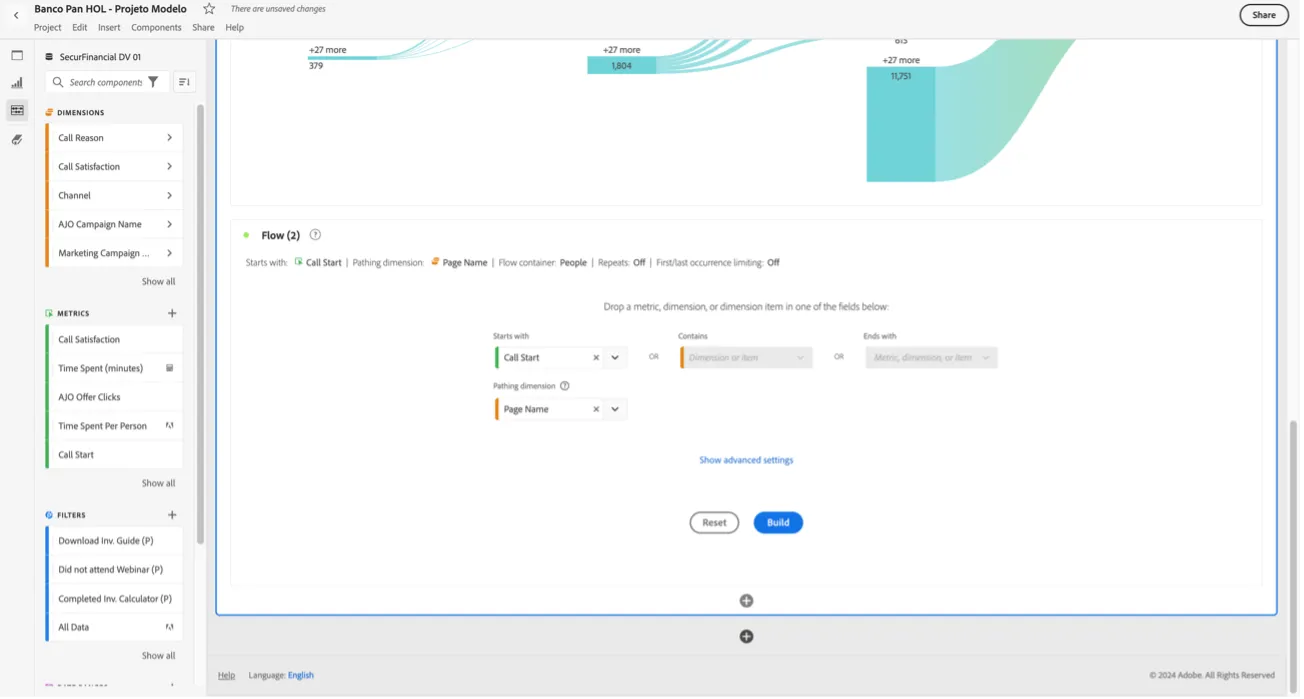Click the filter funnel icon in component search

click(153, 82)
